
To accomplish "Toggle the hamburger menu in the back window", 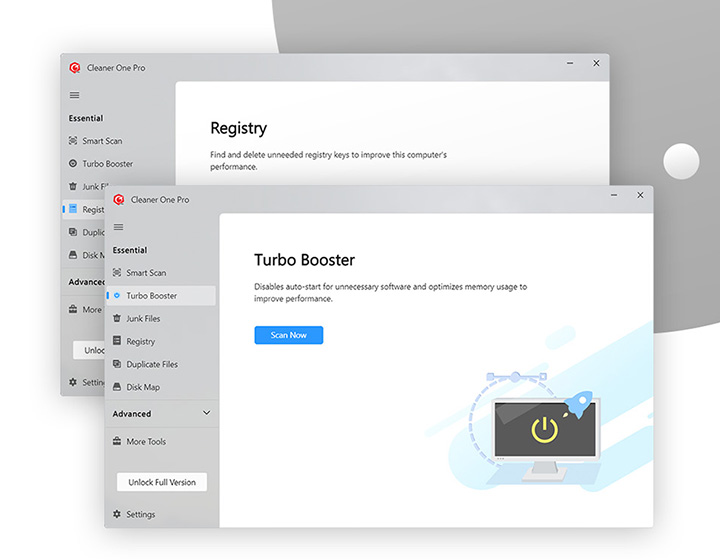I will [74, 95].
